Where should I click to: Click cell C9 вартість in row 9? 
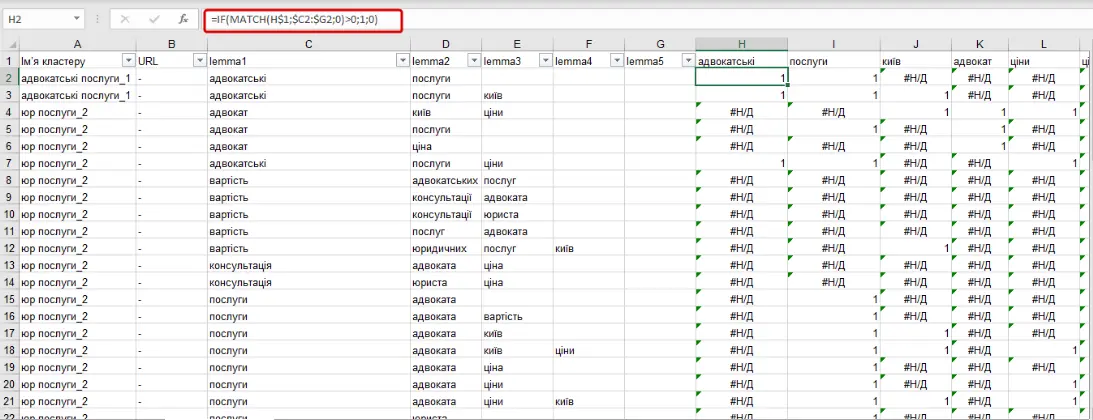point(308,197)
